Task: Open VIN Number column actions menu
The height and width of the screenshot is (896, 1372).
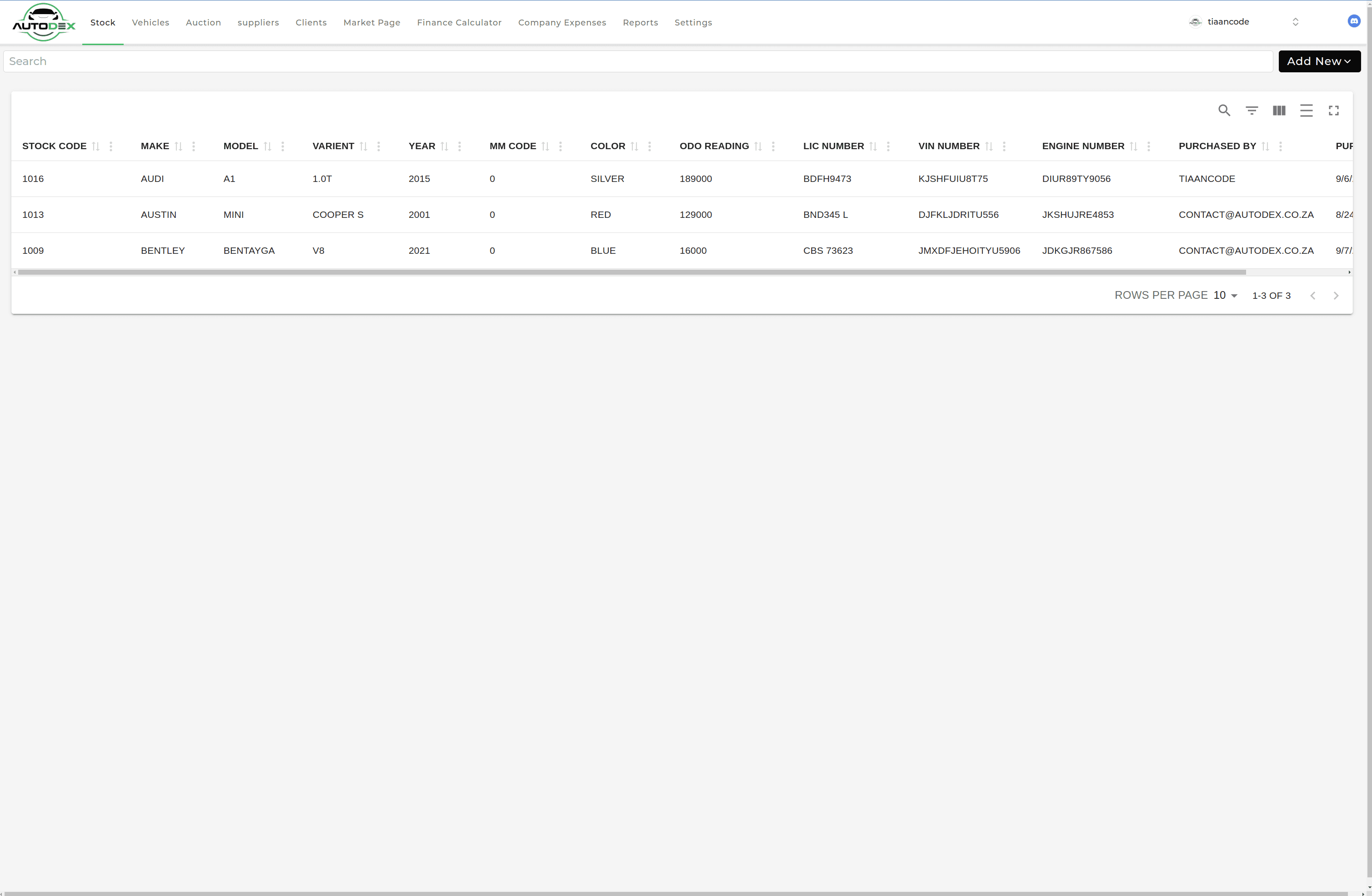Action: (x=1004, y=146)
